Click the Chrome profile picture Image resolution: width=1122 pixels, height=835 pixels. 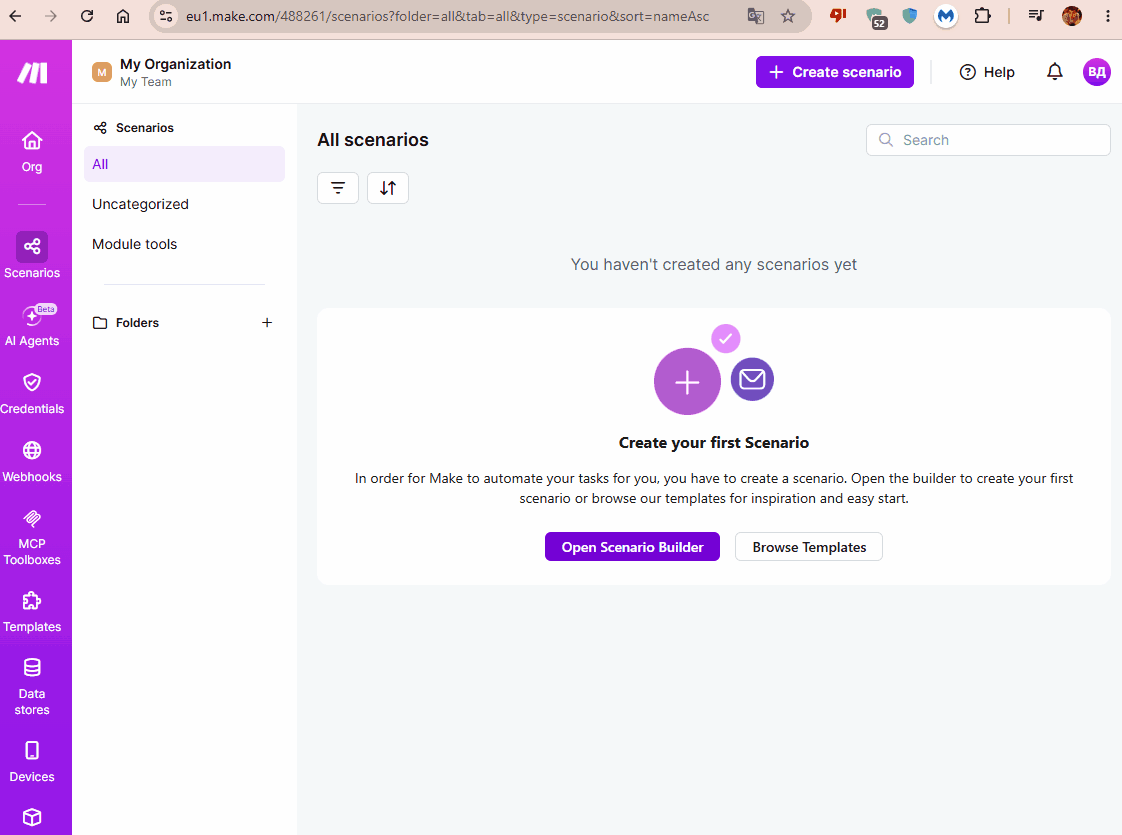[x=1072, y=16]
